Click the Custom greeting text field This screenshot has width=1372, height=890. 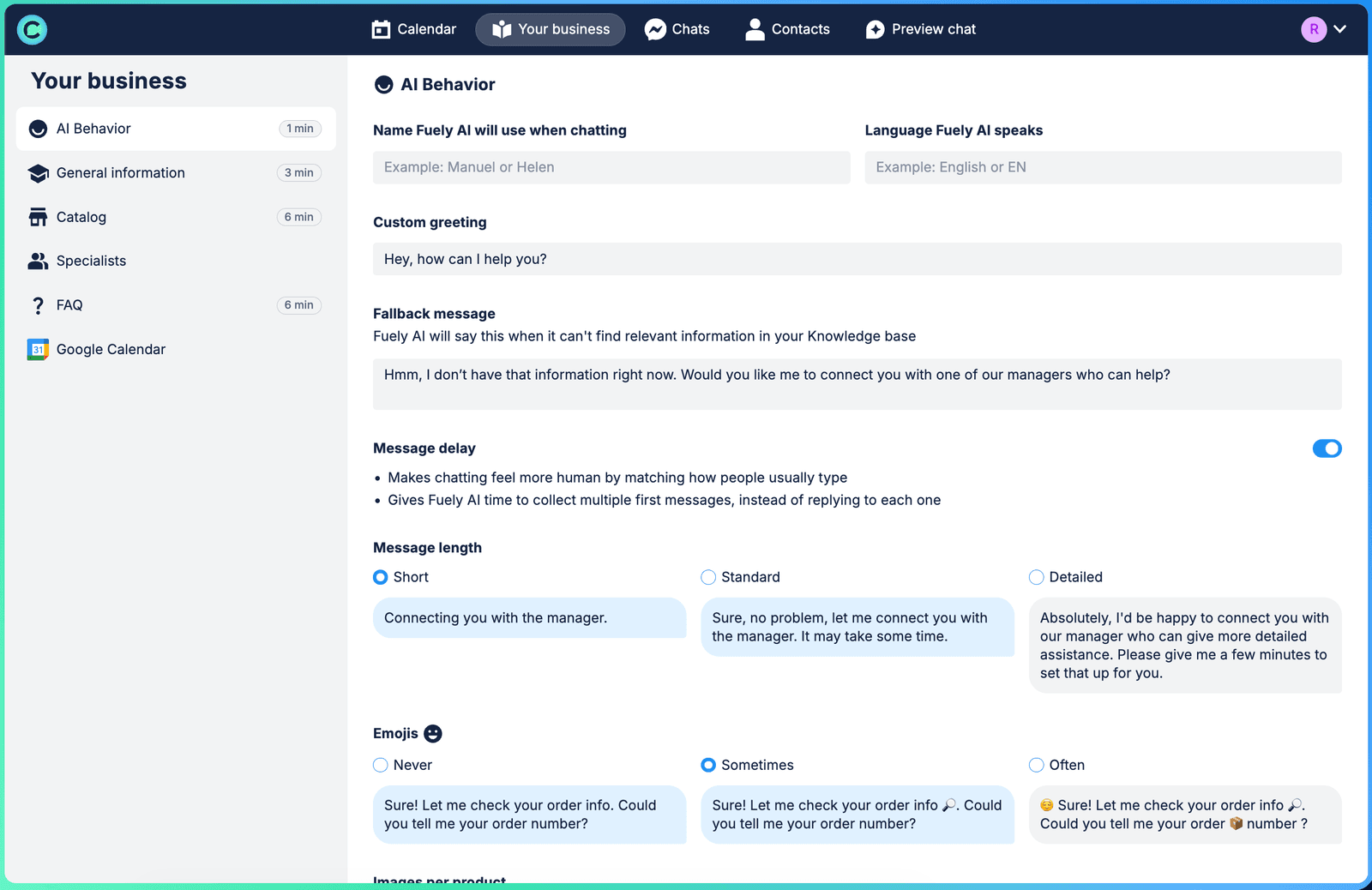pos(857,259)
